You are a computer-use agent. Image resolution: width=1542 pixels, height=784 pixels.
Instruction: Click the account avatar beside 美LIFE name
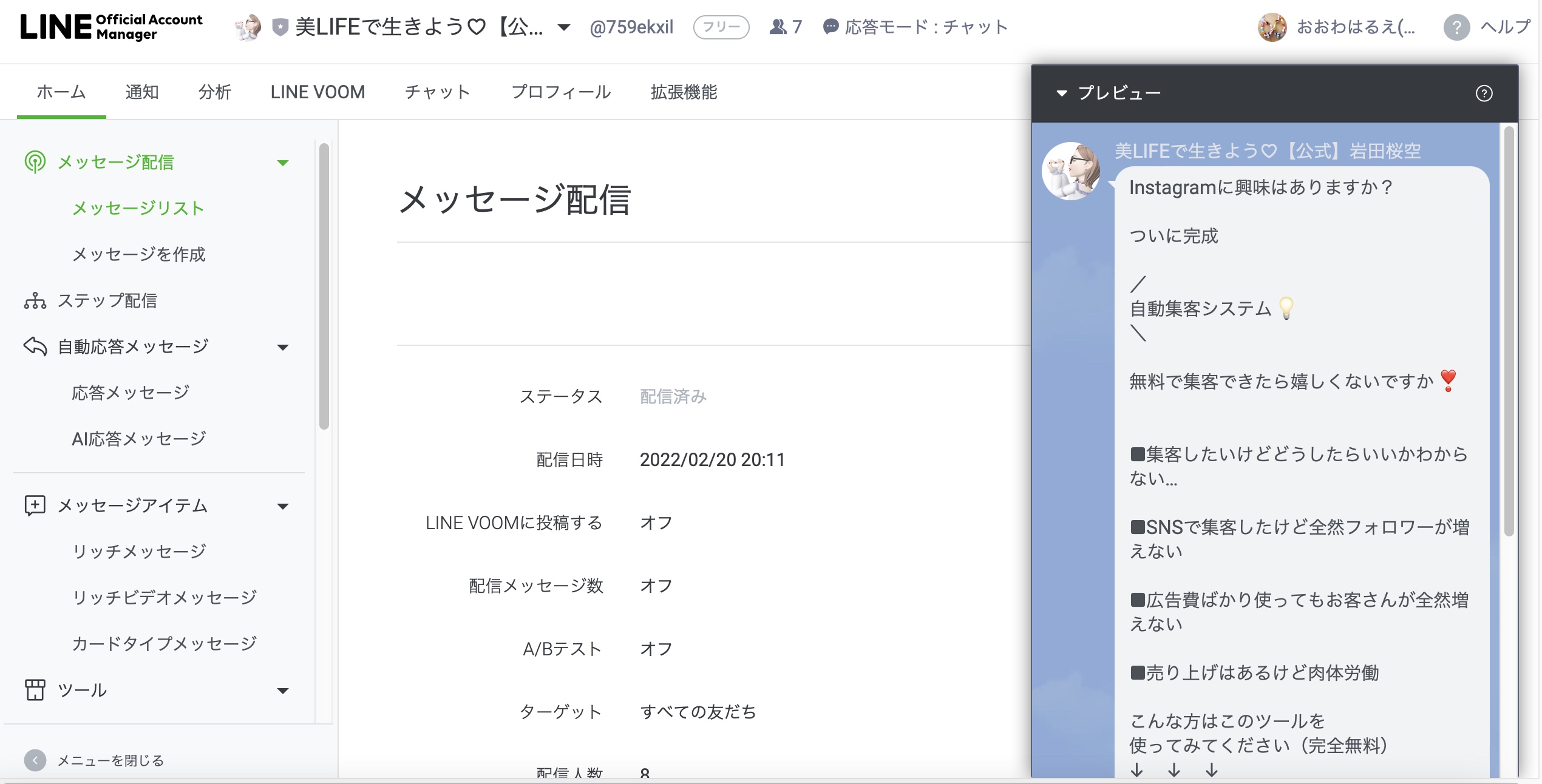coord(248,27)
